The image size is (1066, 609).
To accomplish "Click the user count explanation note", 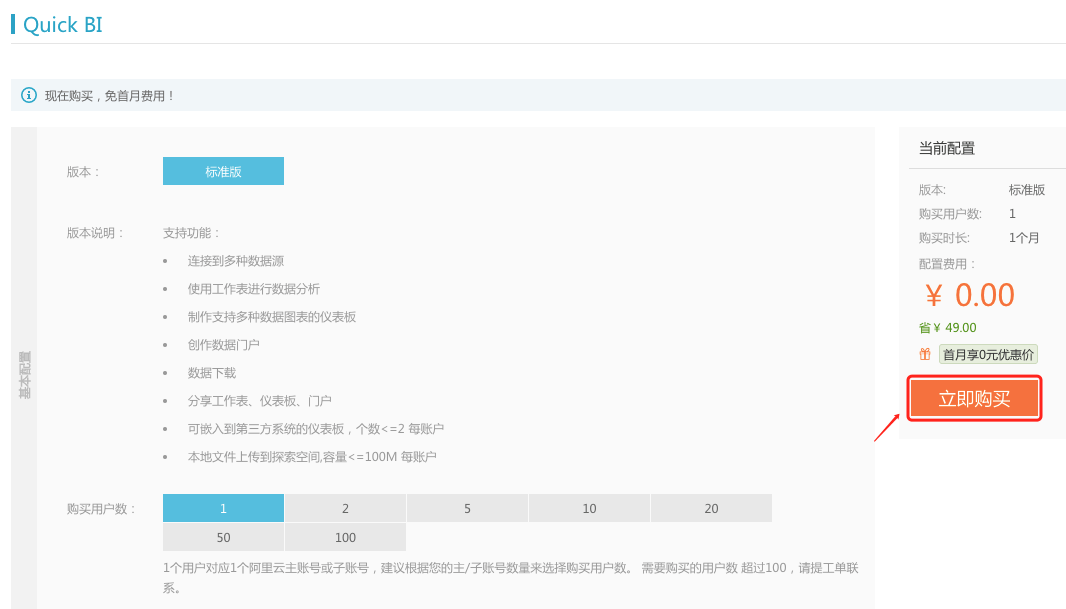I will (511, 578).
